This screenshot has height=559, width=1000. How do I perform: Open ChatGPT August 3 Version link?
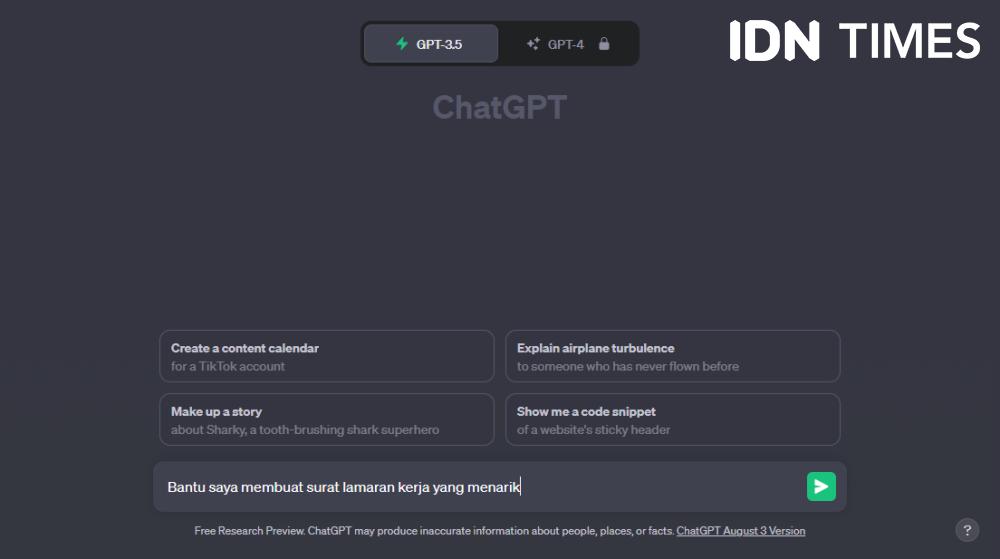coord(740,531)
